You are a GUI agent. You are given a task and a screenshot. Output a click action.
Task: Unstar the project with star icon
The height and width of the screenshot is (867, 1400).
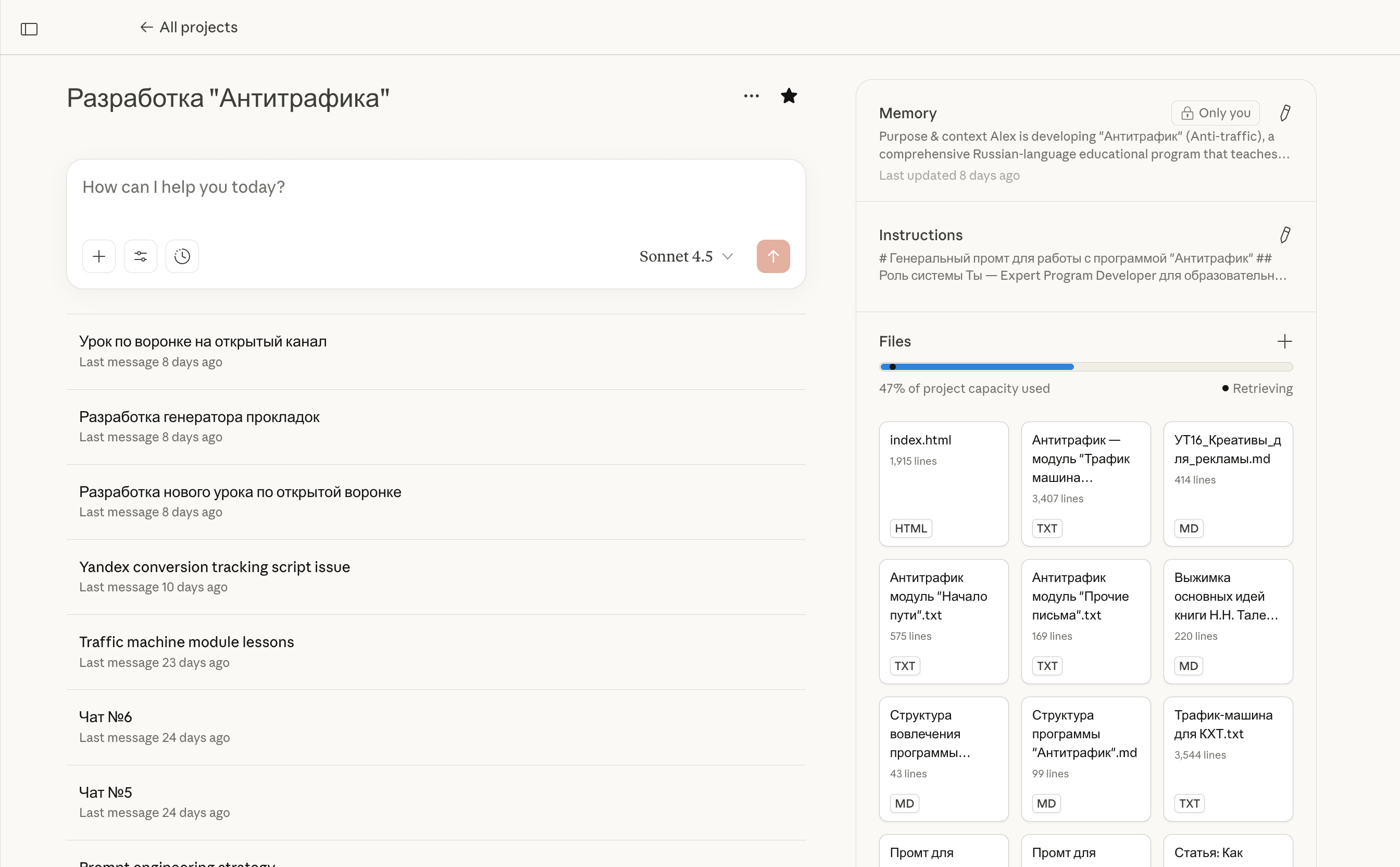point(789,96)
